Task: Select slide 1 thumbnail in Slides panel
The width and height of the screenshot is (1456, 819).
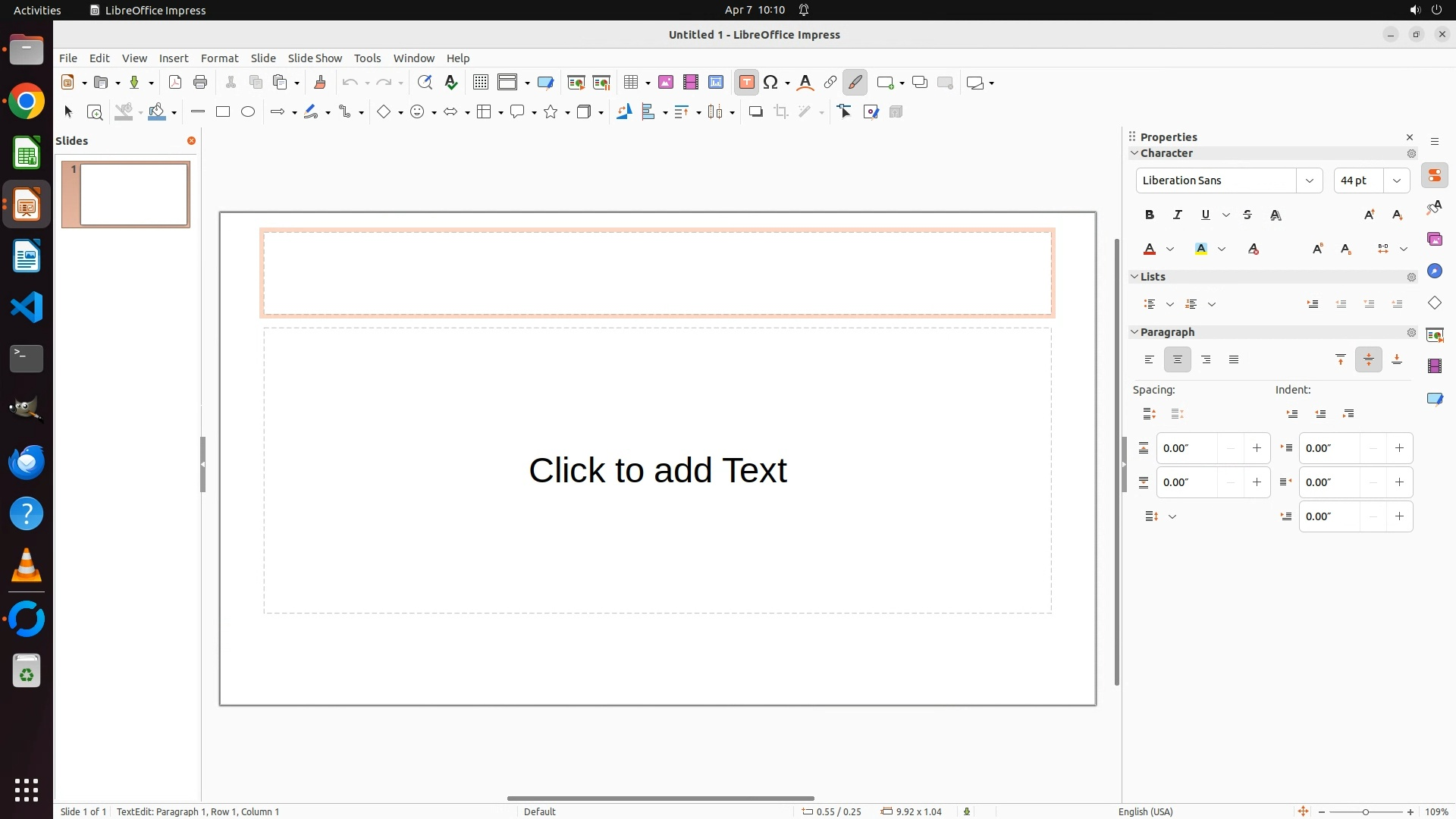Action: (x=133, y=195)
